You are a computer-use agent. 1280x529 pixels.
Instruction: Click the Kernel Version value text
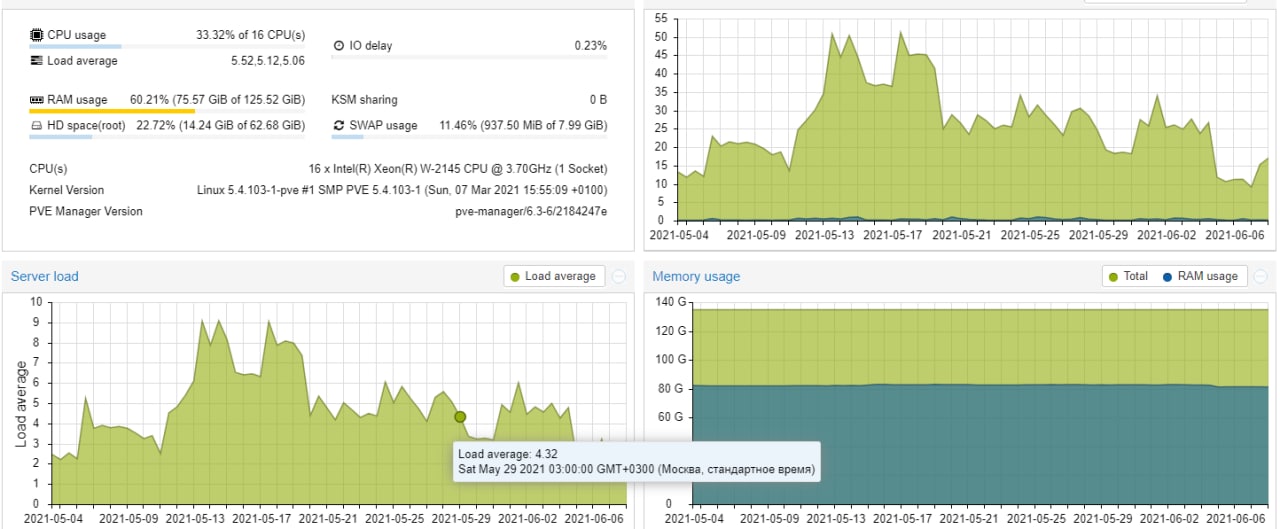[x=402, y=190]
